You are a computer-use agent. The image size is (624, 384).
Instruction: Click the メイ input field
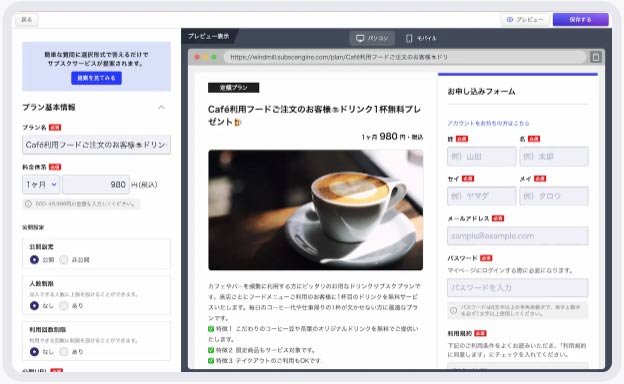[554, 196]
